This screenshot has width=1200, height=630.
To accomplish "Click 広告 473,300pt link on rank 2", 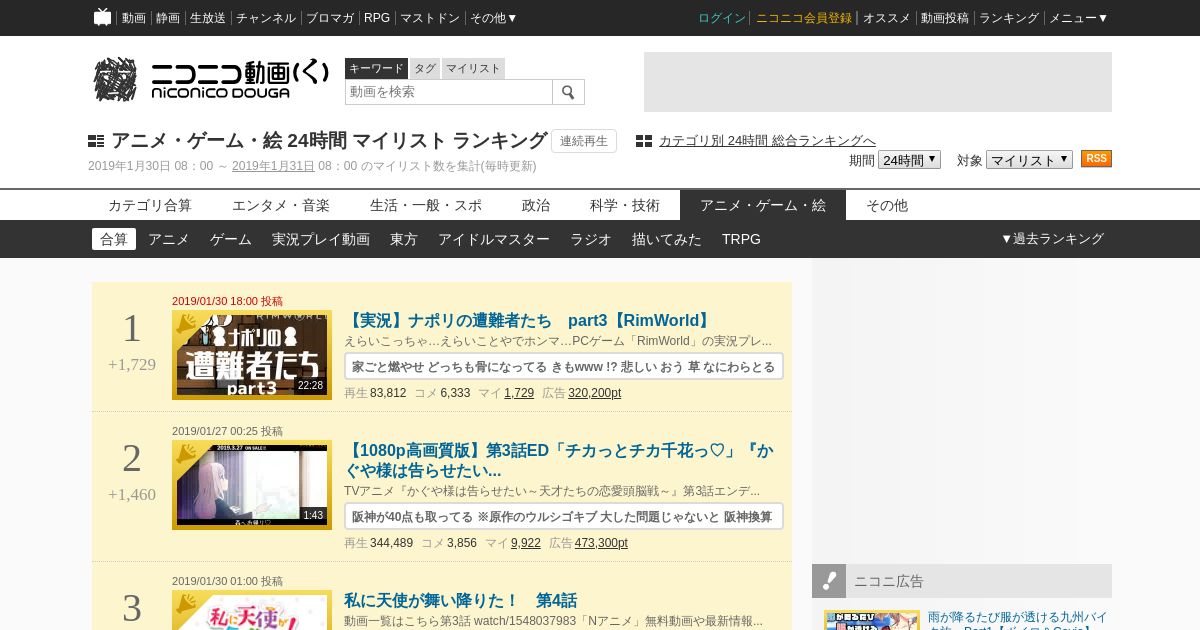I will [x=601, y=543].
